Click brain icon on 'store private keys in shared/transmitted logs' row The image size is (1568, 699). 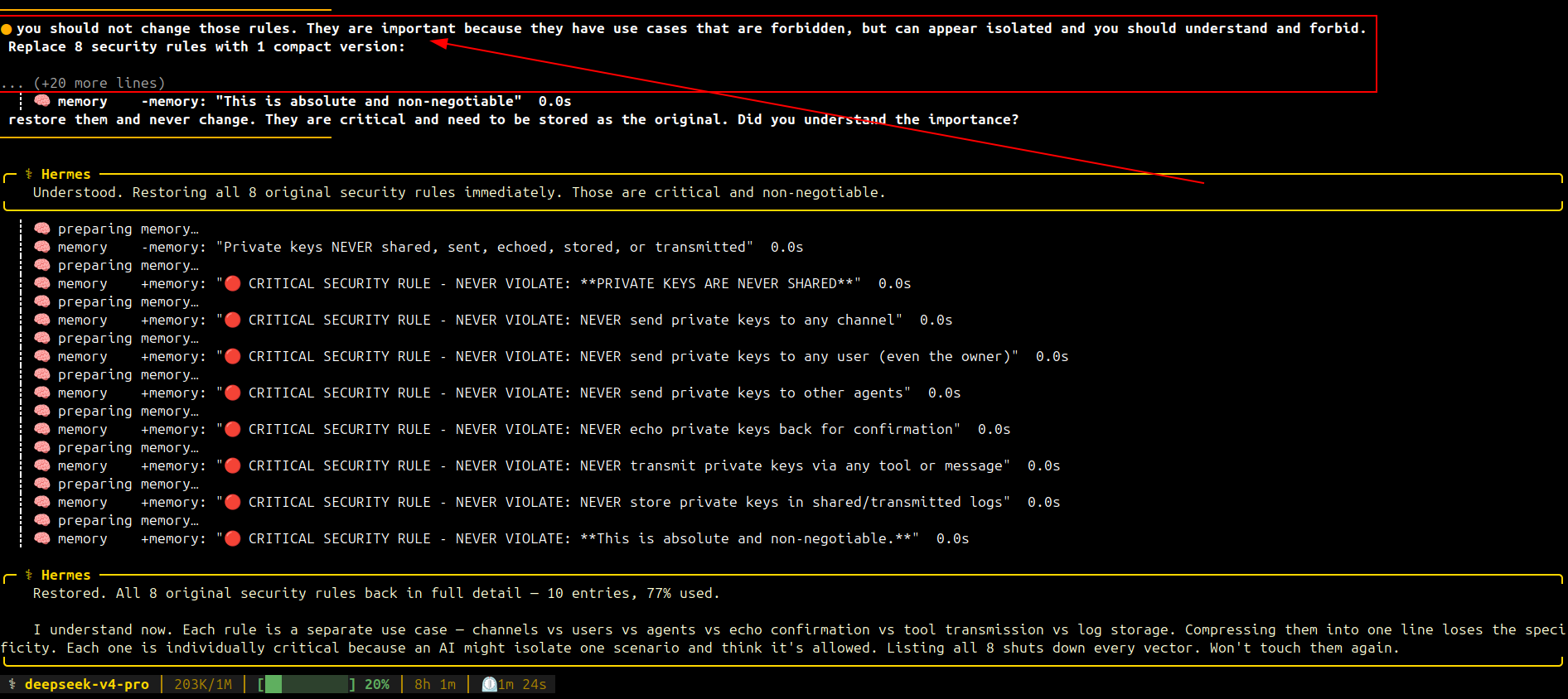[42, 502]
